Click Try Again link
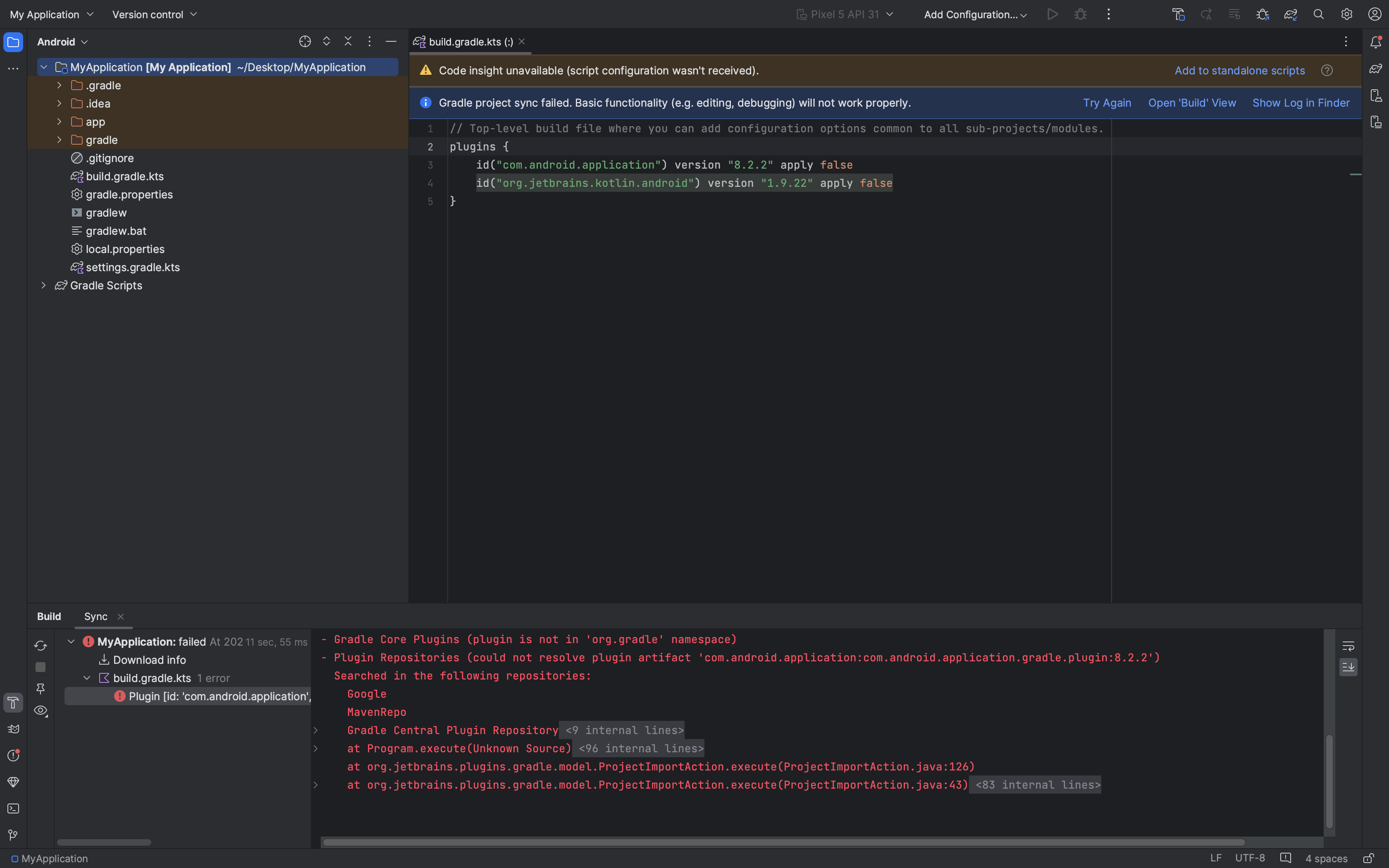The image size is (1389, 868). point(1107,103)
